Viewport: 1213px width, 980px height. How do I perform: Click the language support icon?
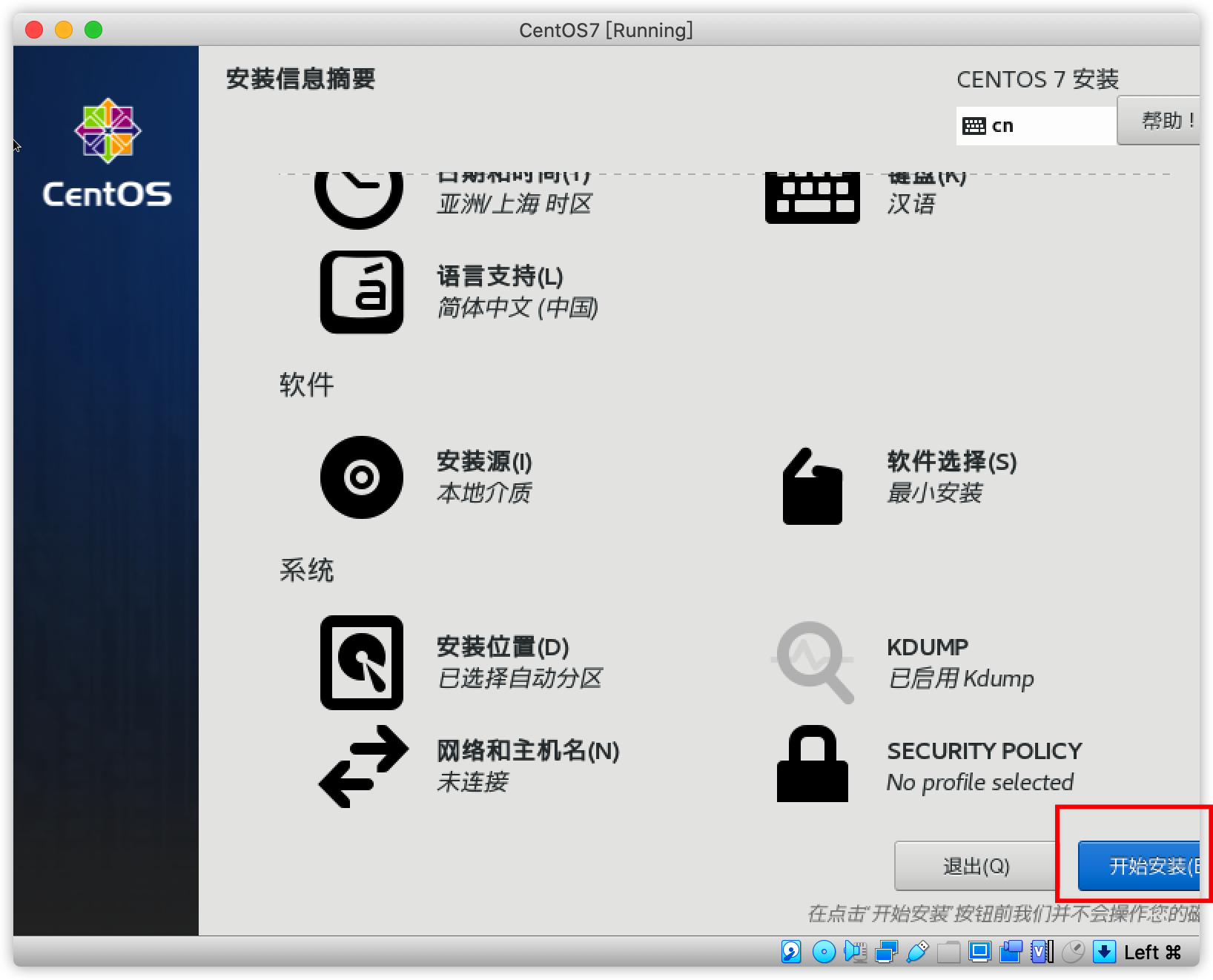tap(362, 292)
